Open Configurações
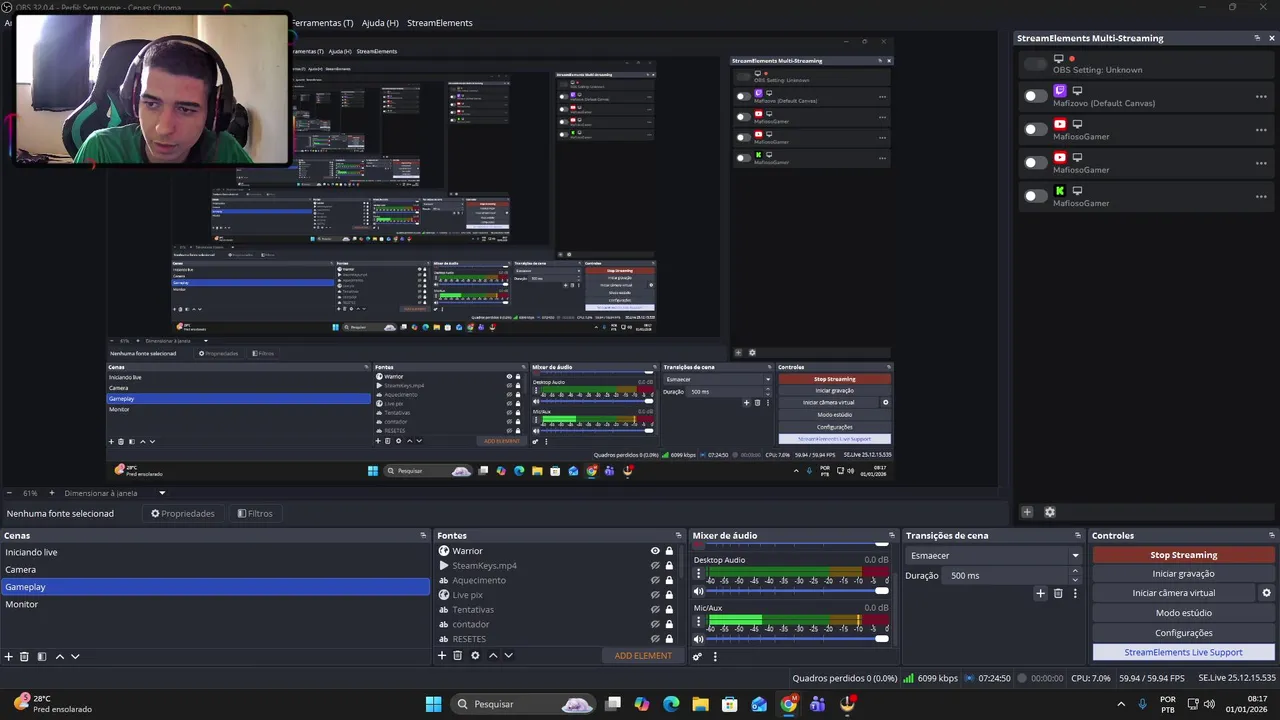This screenshot has width=1280, height=720. (x=1184, y=633)
